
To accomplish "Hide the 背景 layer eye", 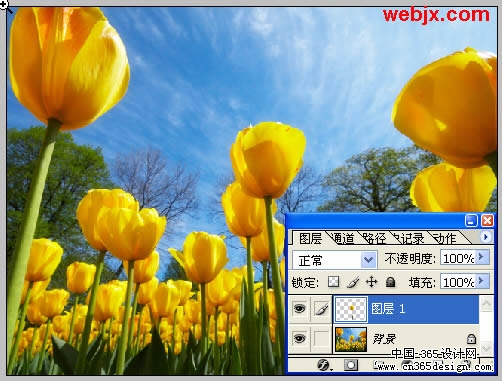I will (299, 339).
